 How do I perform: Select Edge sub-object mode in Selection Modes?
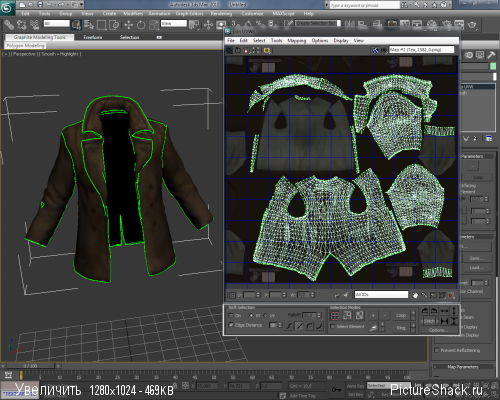coord(347,315)
